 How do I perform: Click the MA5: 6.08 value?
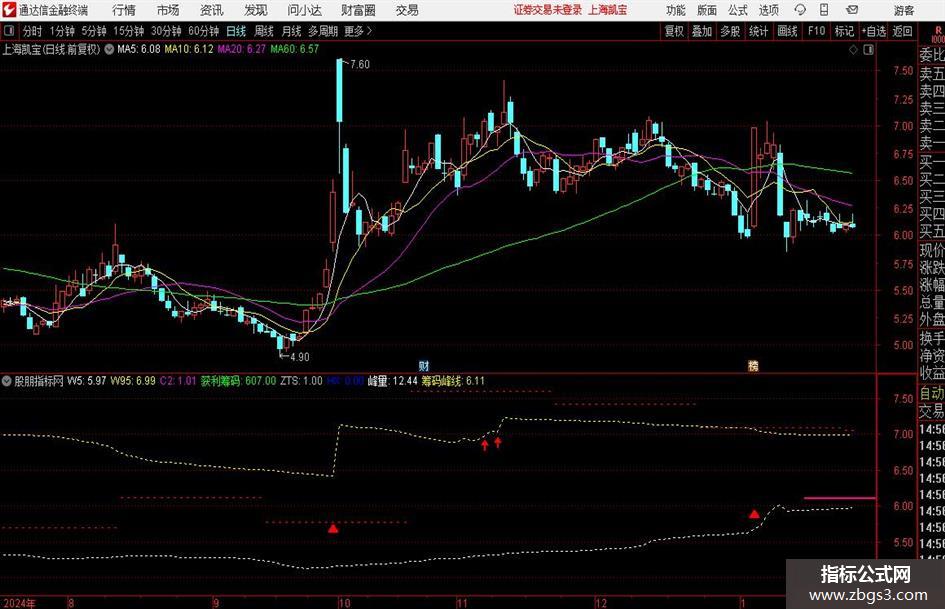[139, 49]
